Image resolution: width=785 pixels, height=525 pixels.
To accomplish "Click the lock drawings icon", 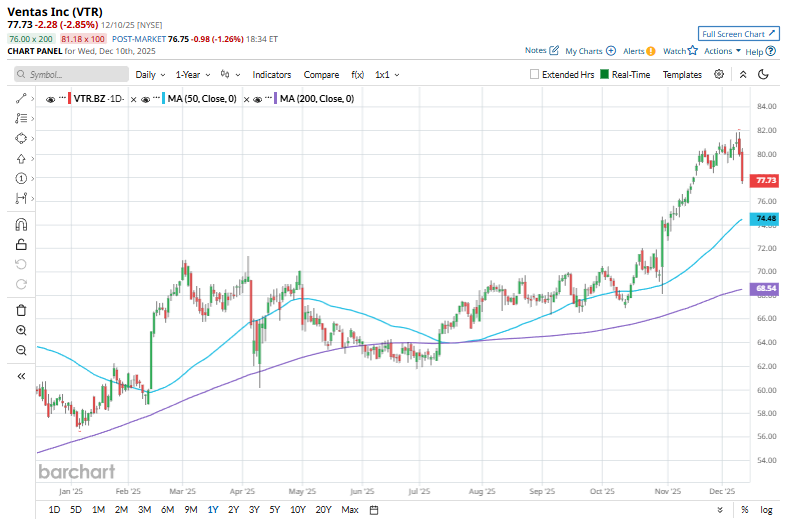I will [21, 244].
